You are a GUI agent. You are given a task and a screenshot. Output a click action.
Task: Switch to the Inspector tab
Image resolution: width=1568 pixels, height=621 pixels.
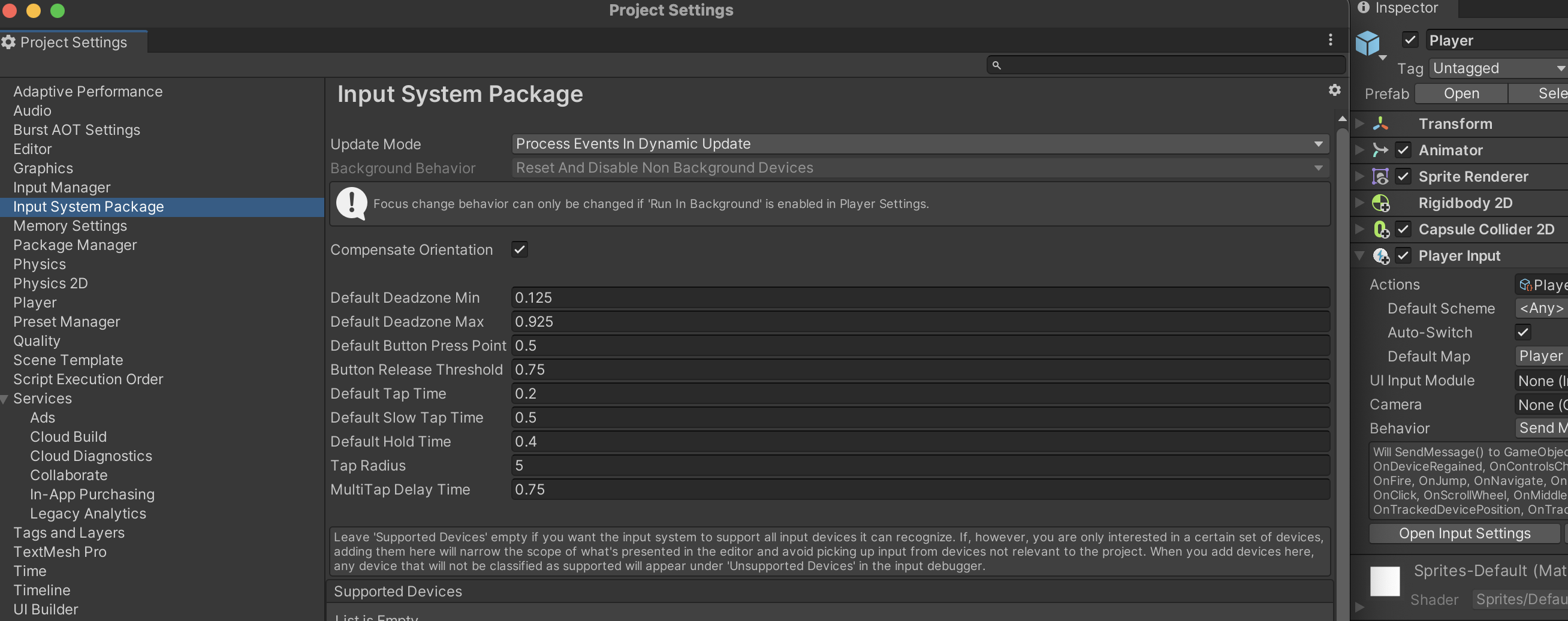[1403, 8]
